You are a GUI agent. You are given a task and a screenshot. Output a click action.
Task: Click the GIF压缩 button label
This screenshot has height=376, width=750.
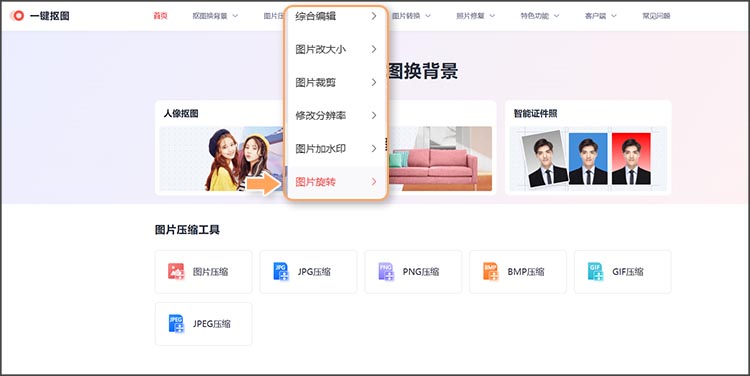(x=628, y=272)
